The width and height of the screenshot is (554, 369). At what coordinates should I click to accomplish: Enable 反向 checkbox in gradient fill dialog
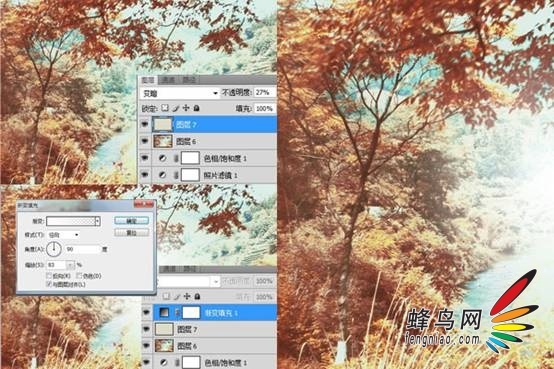[x=49, y=275]
